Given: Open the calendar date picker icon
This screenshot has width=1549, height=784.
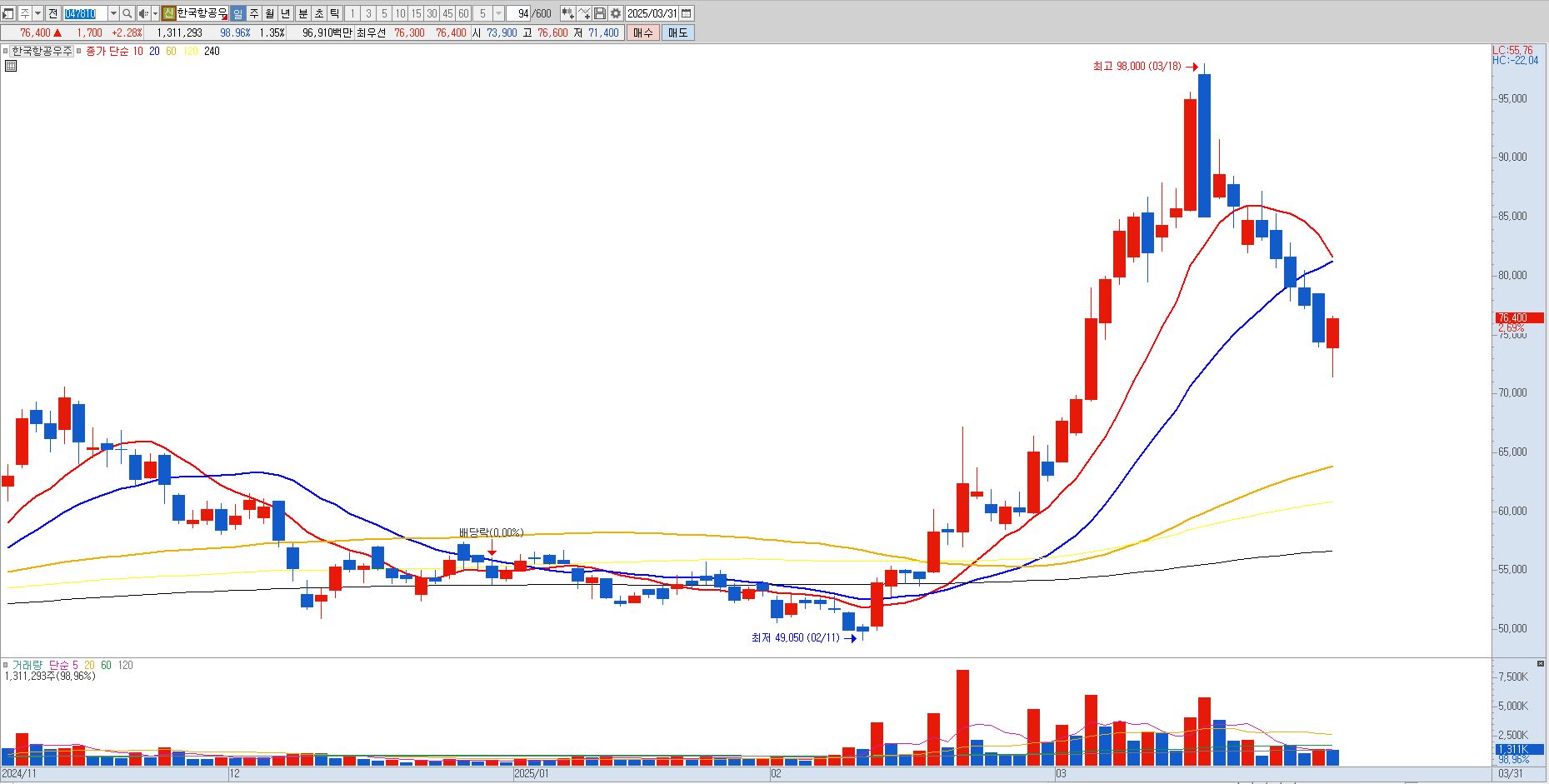Looking at the screenshot, I should pyautogui.click(x=686, y=13).
